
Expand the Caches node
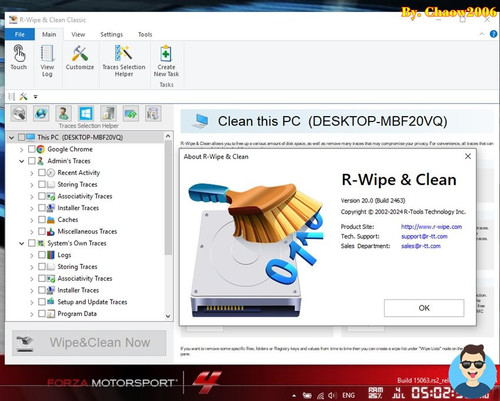[32, 220]
